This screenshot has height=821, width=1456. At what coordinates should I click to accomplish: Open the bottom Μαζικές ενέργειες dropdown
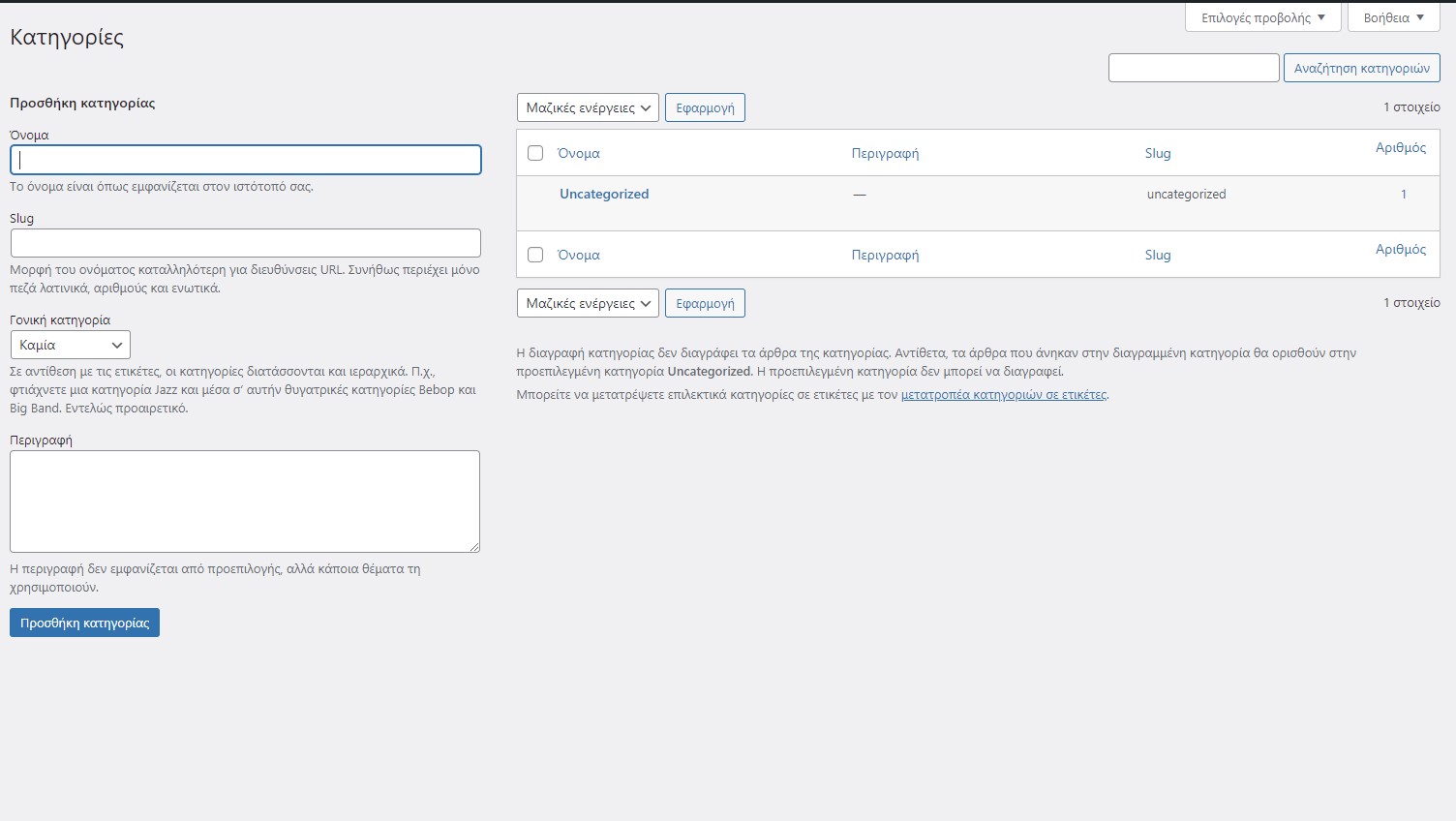pos(588,303)
